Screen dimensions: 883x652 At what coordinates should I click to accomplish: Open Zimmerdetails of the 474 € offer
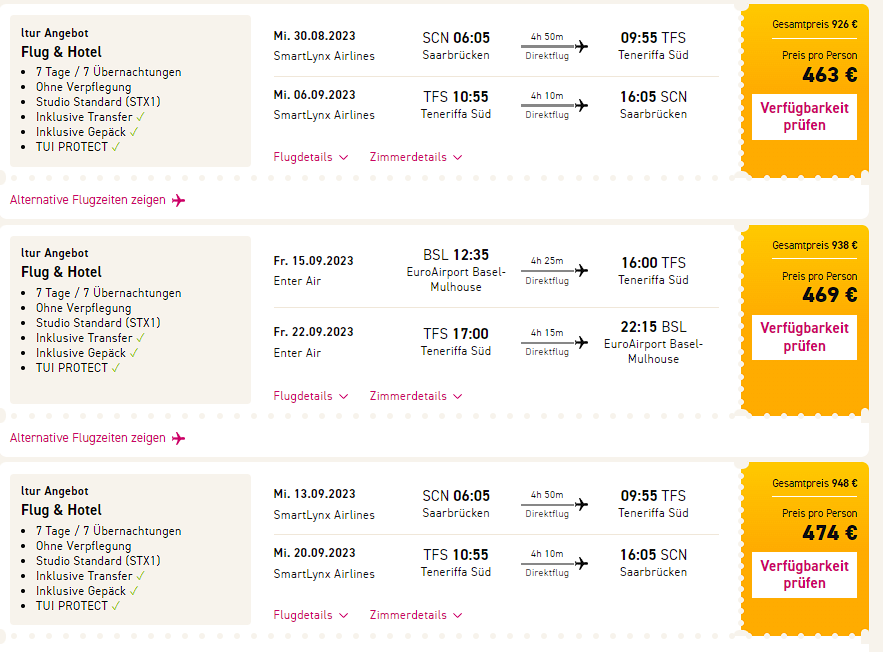(416, 615)
